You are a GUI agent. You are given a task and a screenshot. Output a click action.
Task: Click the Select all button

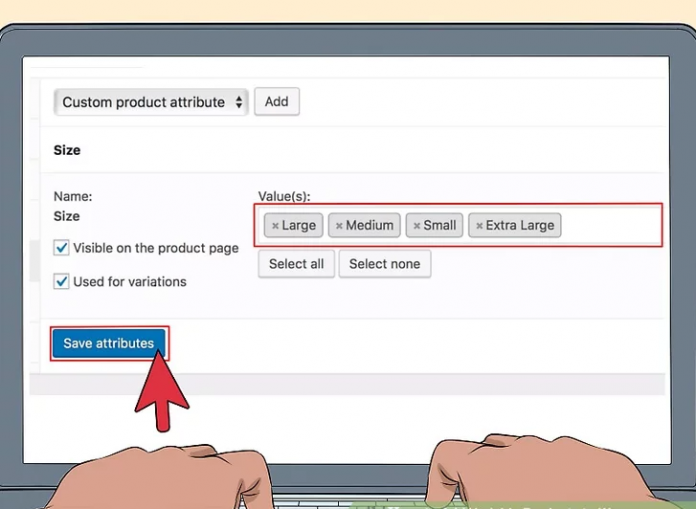[296, 264]
